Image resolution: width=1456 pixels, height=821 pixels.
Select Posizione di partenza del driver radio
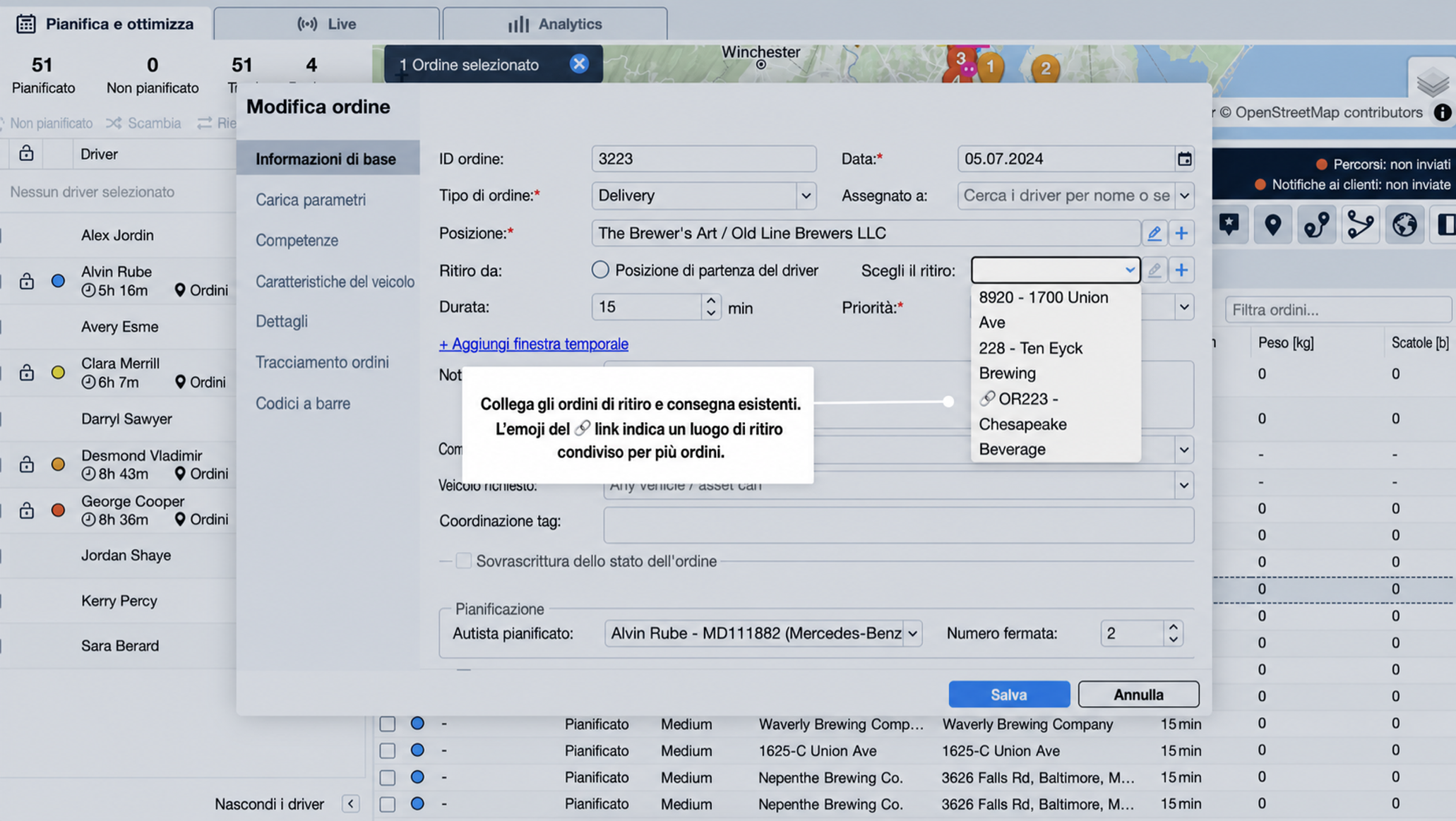[600, 270]
